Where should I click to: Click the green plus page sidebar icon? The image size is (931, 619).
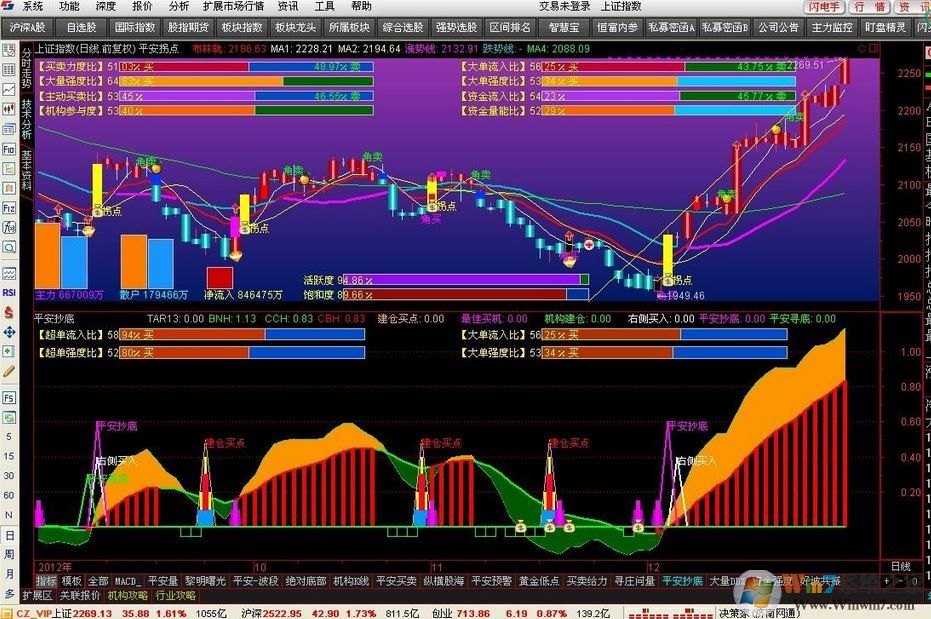click(x=9, y=351)
